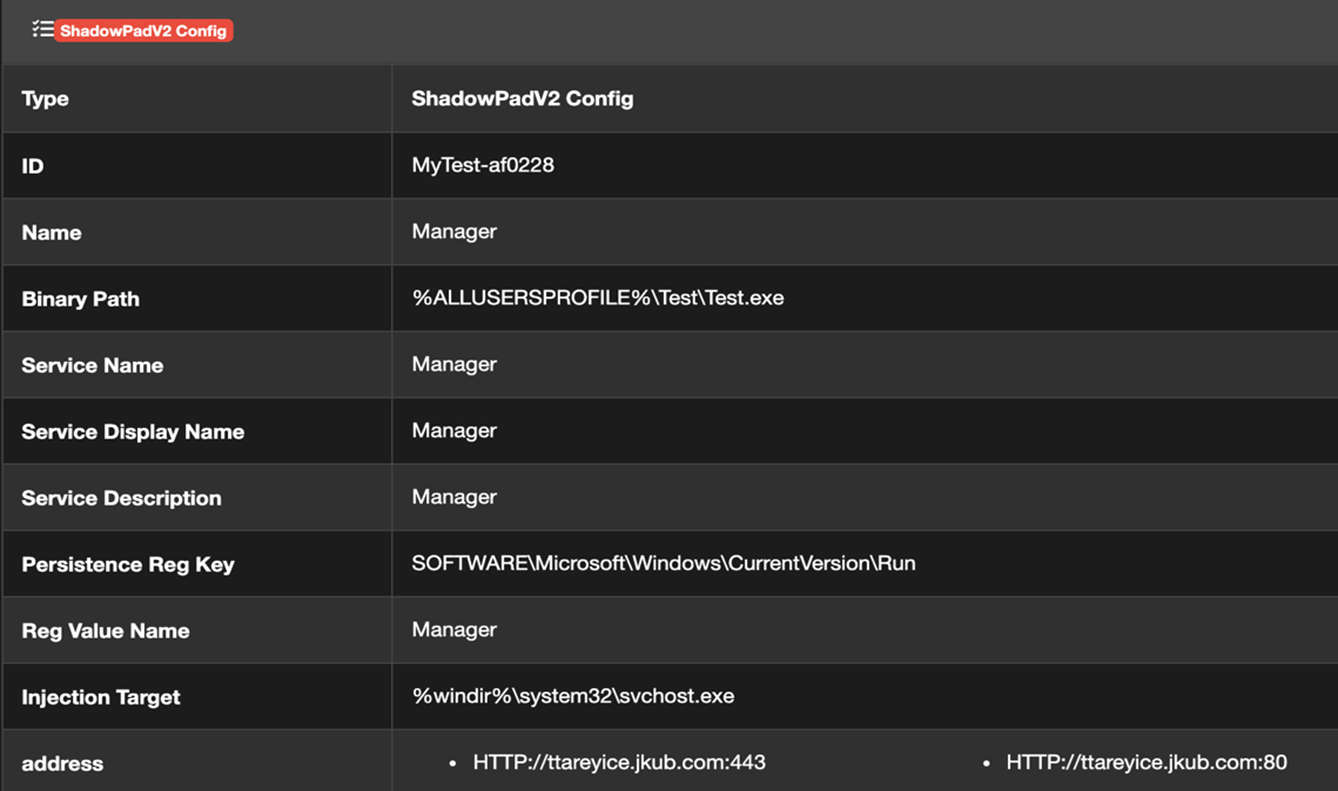Click the Name row's Manager value
This screenshot has width=1338, height=791.
454,232
